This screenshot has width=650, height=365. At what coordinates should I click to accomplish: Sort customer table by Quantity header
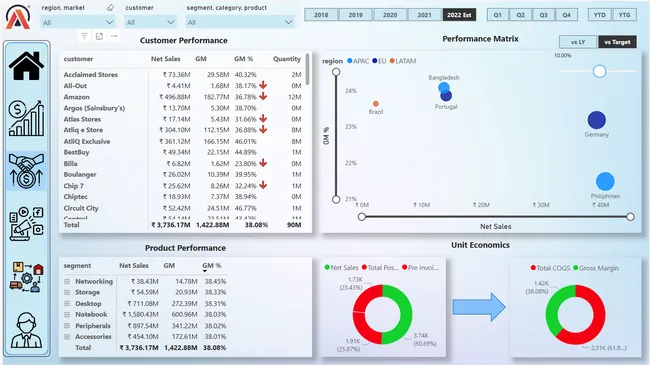coord(286,59)
